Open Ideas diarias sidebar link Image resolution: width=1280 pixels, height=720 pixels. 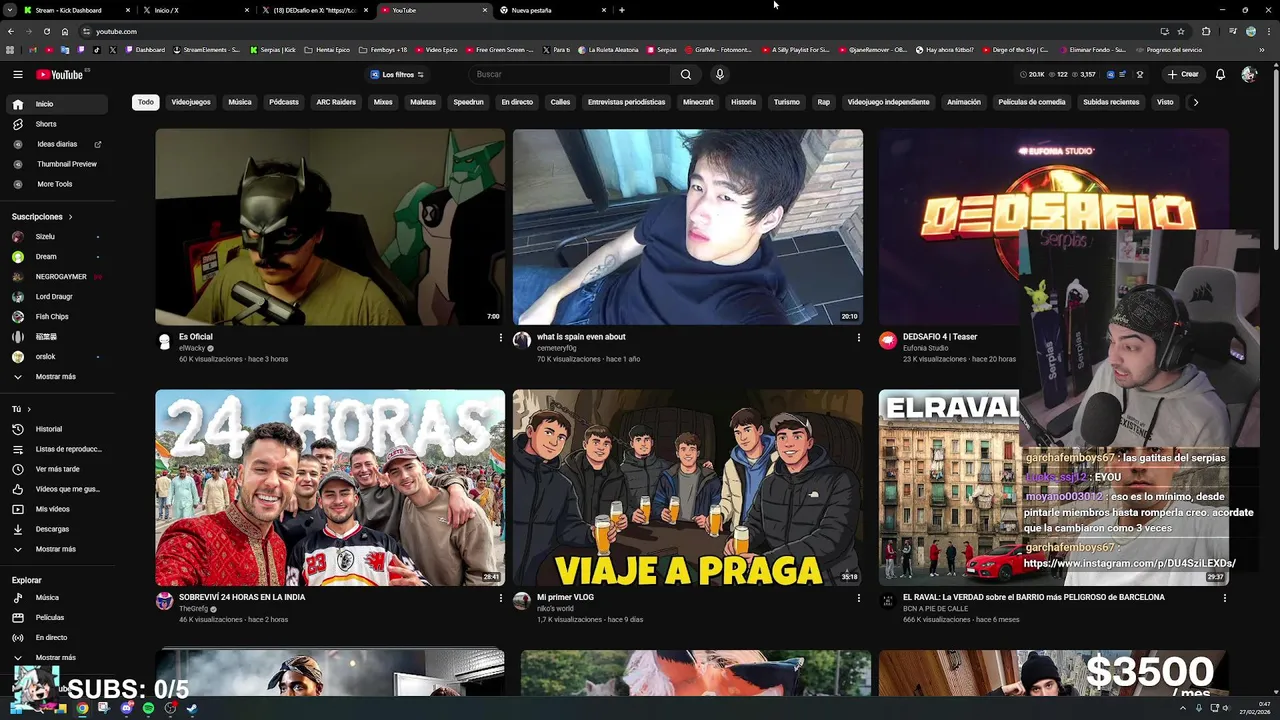pos(57,144)
